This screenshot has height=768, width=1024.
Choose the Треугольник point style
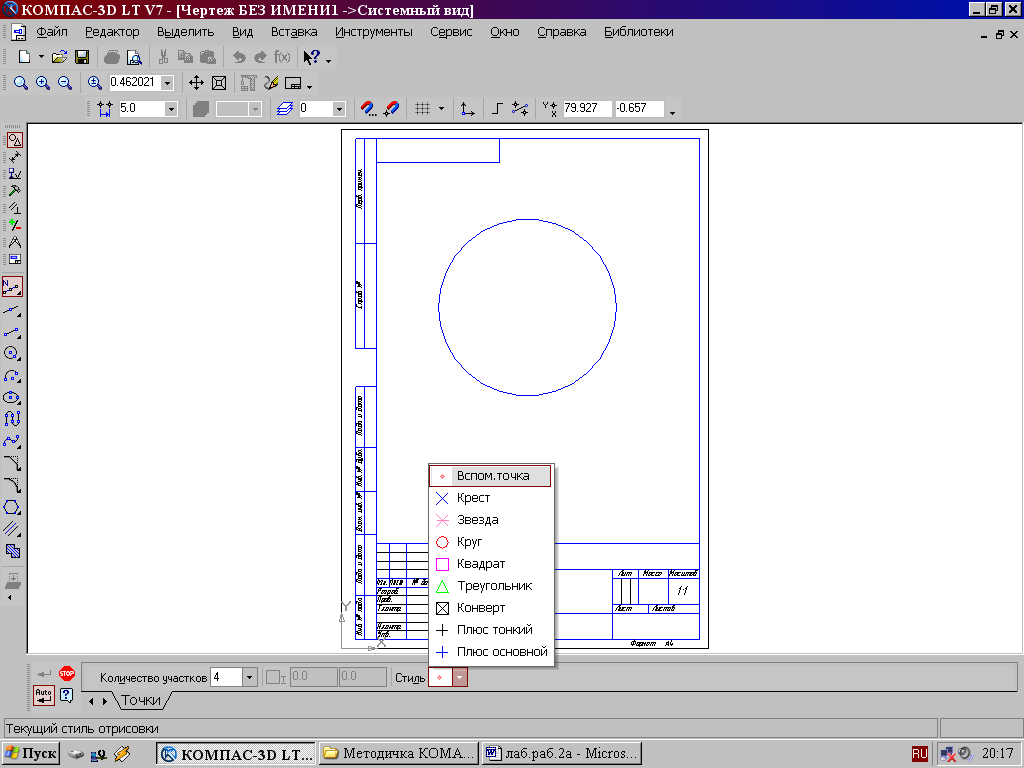coord(490,586)
